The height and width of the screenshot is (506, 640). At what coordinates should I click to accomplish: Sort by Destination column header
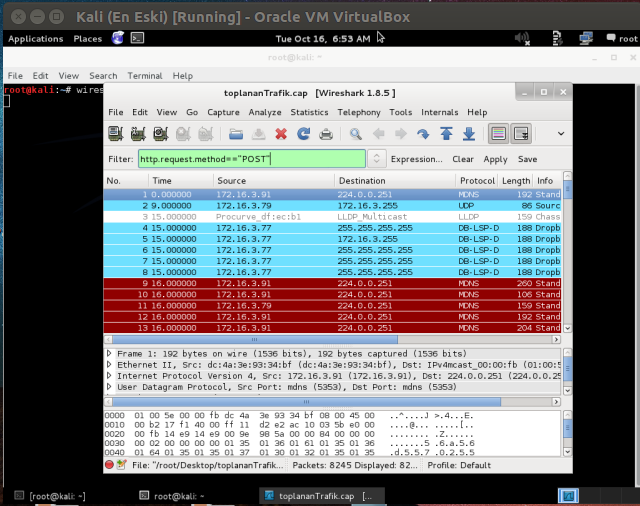tap(395, 181)
